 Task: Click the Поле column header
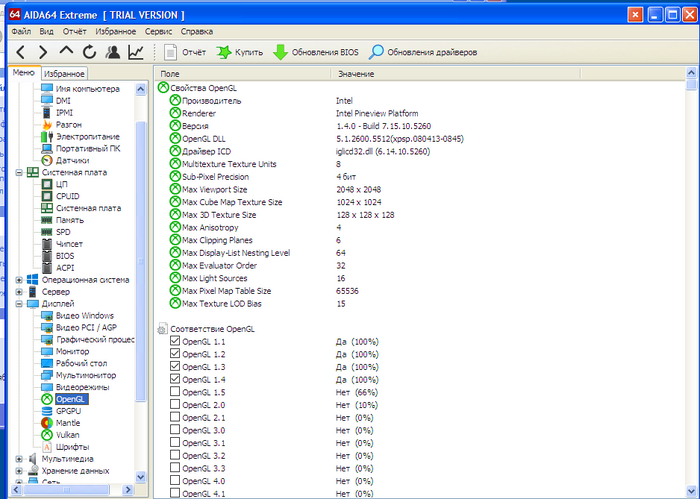click(170, 74)
